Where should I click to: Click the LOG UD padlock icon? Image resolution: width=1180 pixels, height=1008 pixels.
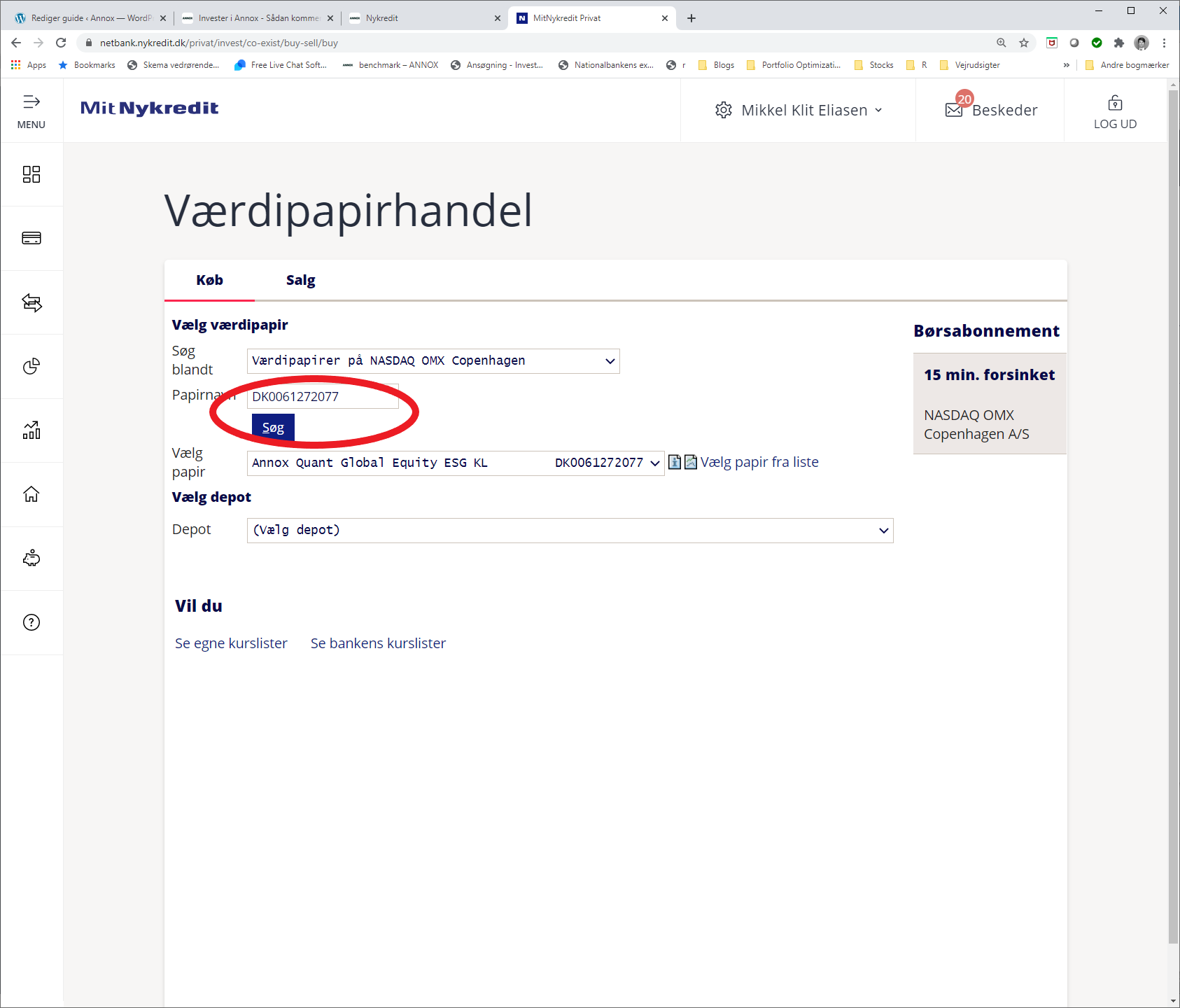click(x=1116, y=103)
